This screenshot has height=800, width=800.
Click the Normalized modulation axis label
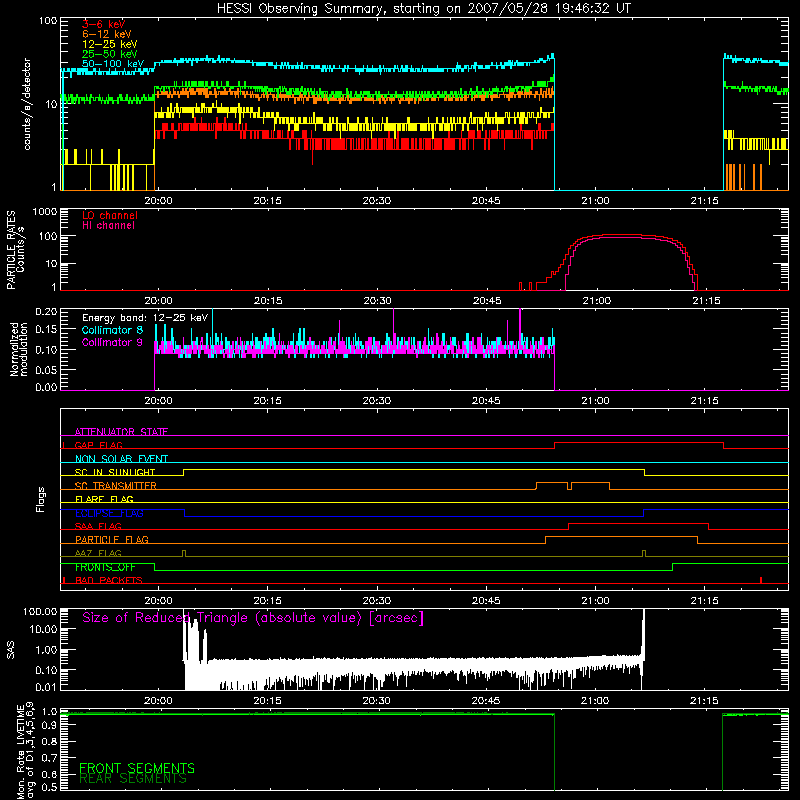pyautogui.click(x=18, y=349)
